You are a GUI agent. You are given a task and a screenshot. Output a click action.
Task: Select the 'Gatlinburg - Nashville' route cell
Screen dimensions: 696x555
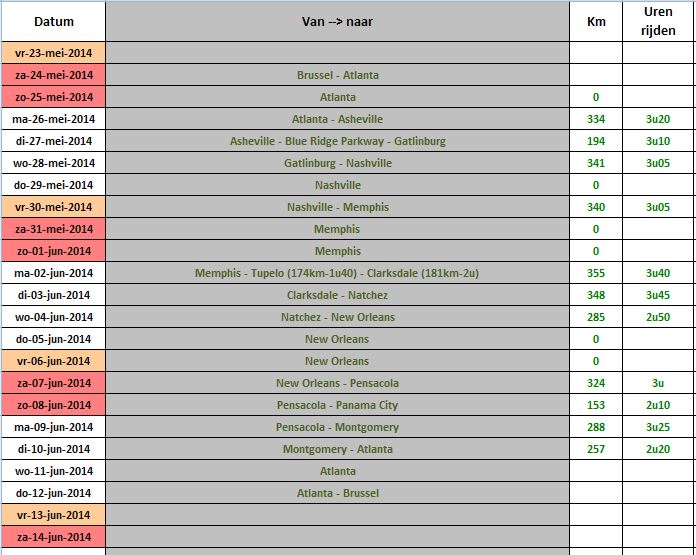(337, 163)
